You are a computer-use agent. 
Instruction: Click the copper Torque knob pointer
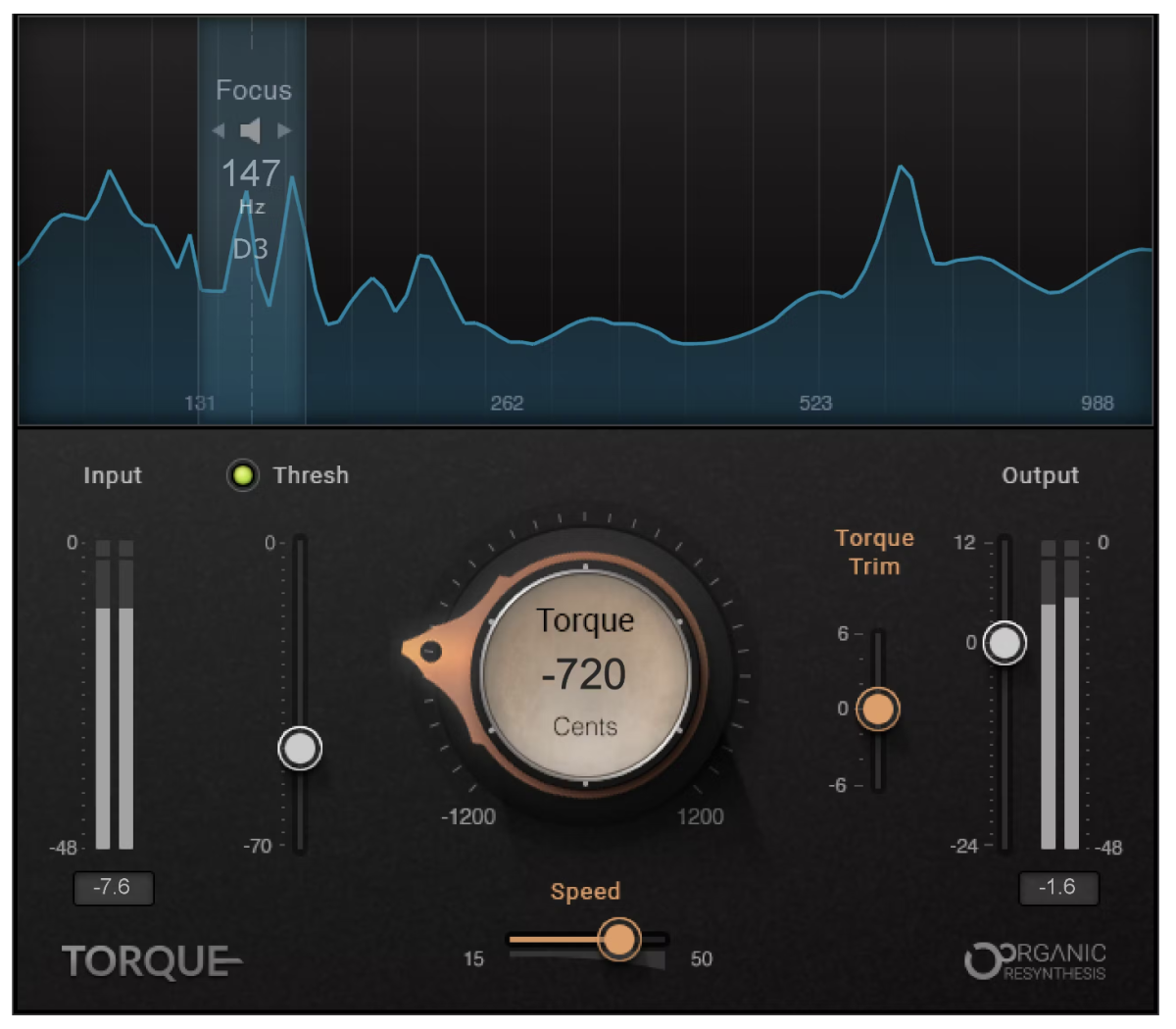[430, 651]
